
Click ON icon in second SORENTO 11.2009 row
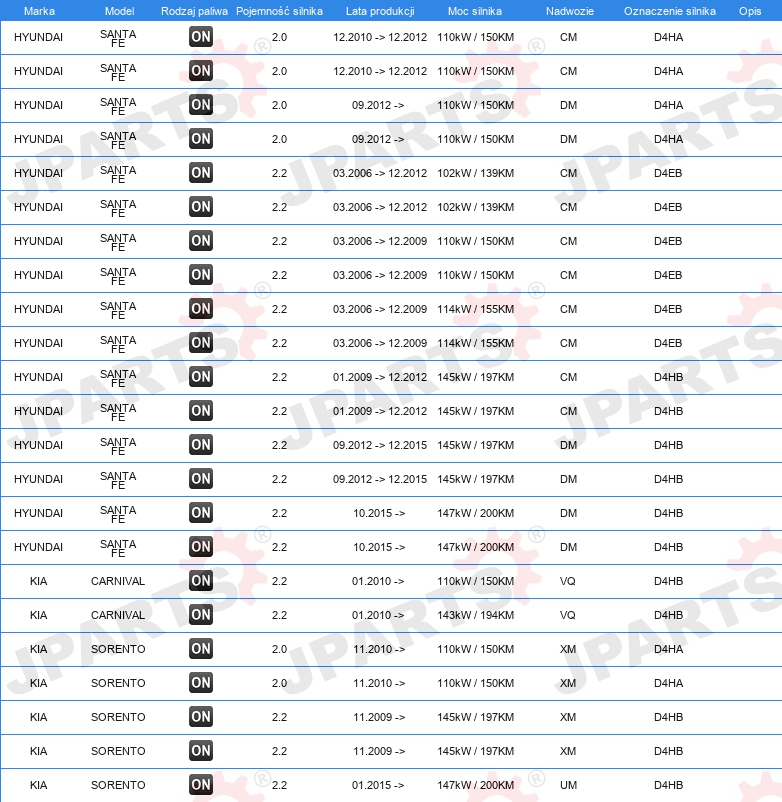(x=200, y=750)
